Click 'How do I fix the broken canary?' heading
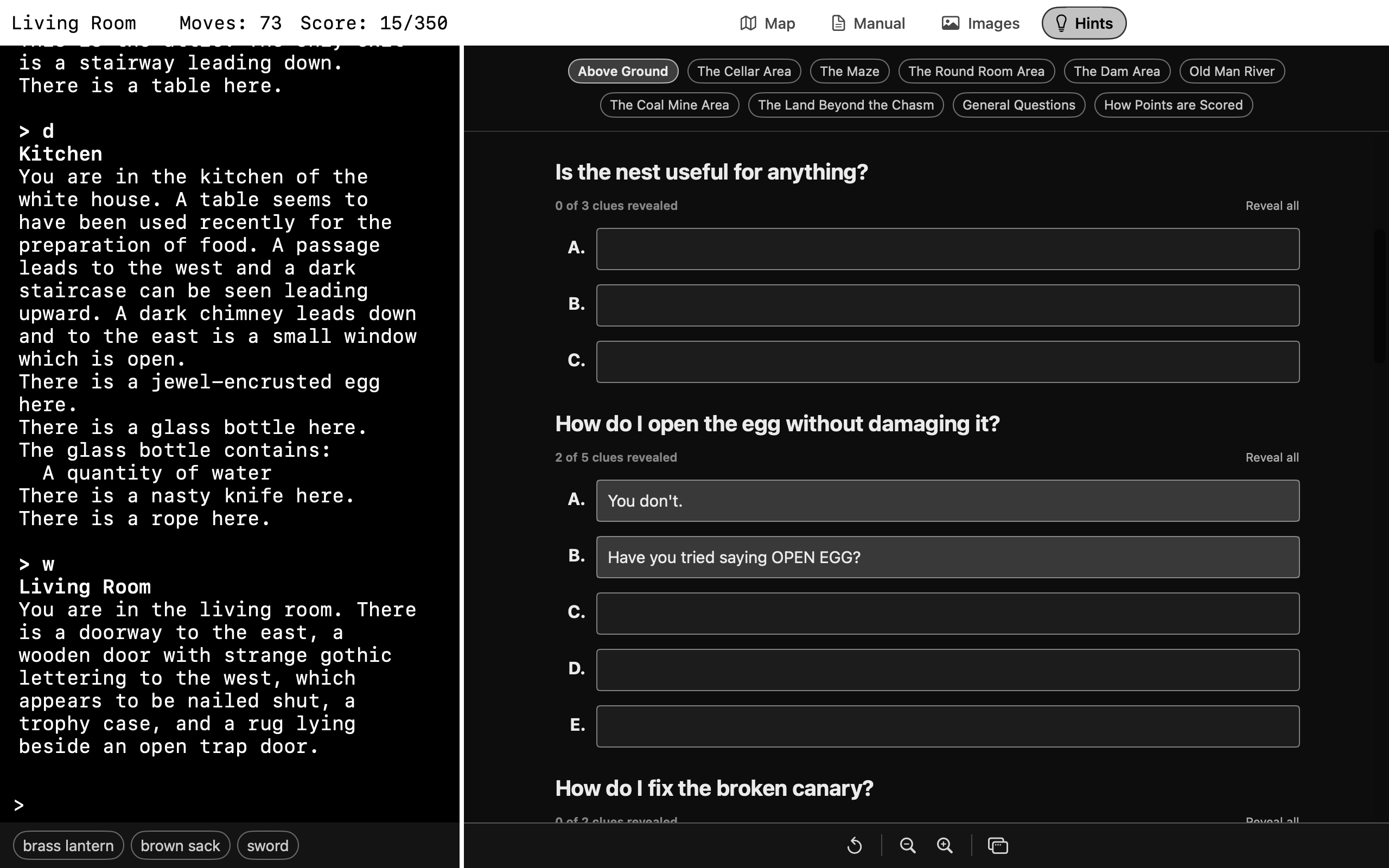Image resolution: width=1389 pixels, height=868 pixels. coord(714,788)
